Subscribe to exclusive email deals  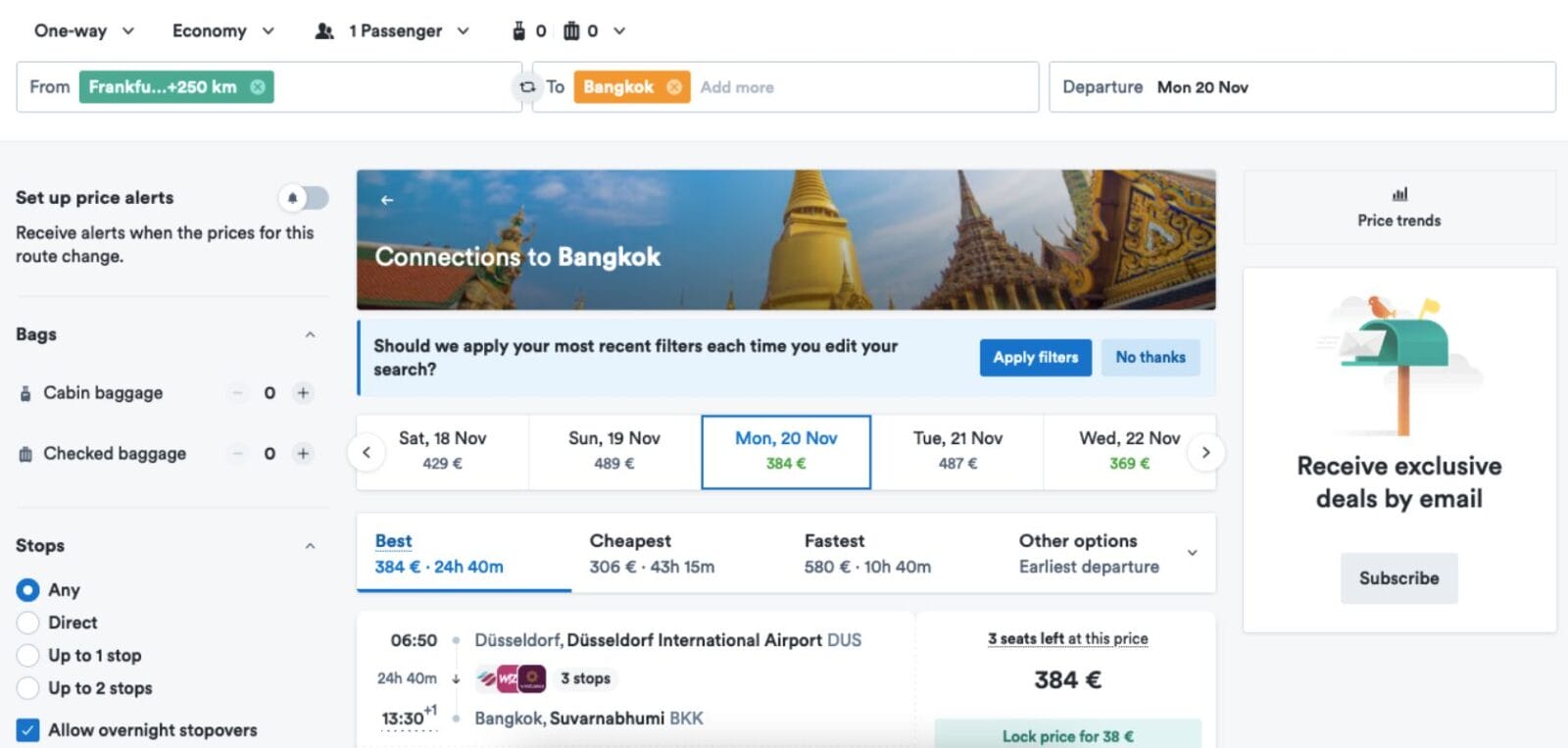(x=1398, y=578)
